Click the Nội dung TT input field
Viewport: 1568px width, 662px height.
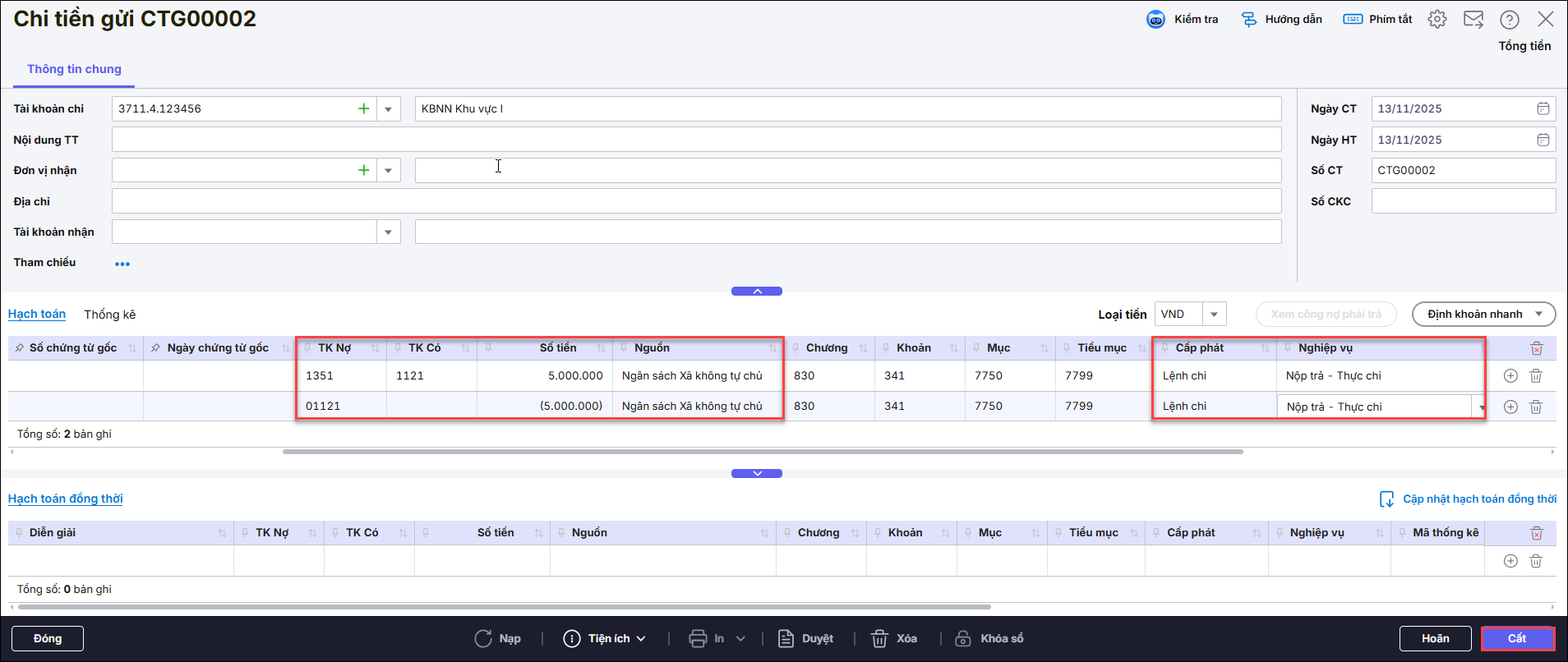click(696, 140)
